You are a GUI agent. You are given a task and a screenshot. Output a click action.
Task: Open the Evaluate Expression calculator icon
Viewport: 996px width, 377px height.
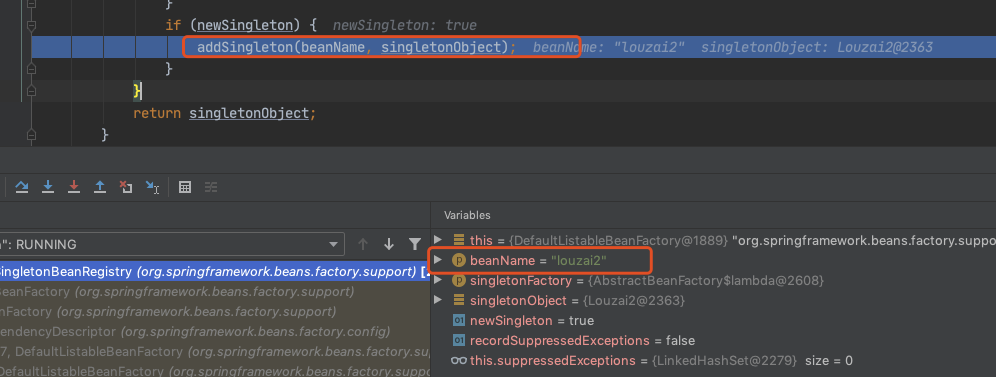[x=185, y=187]
